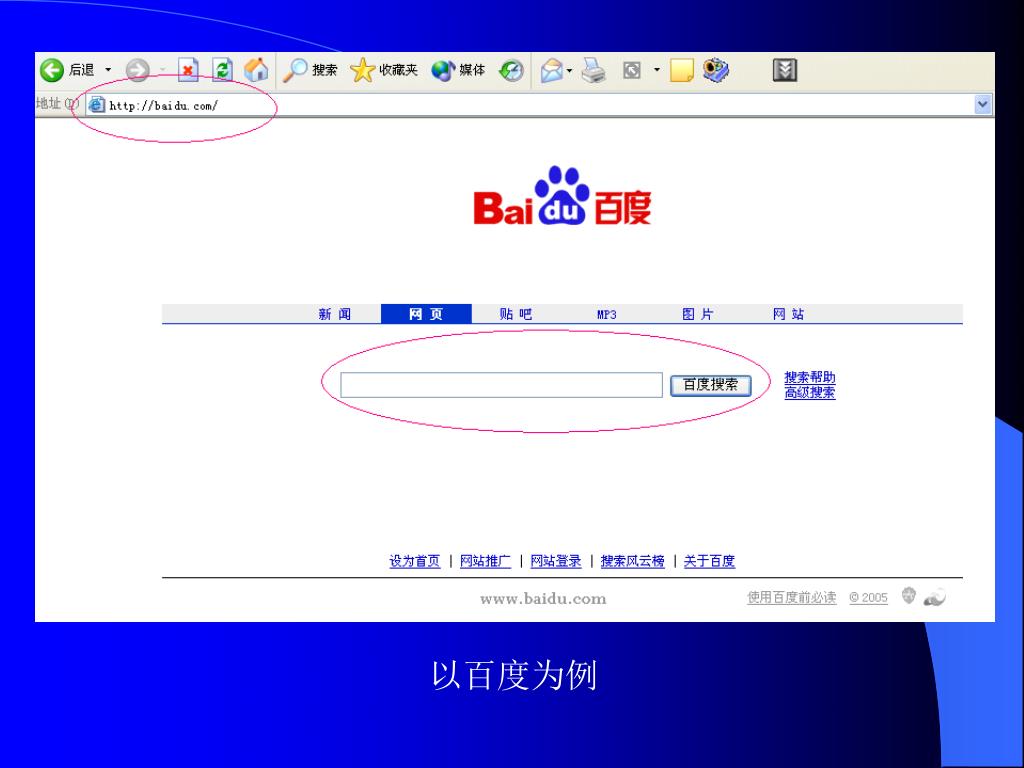Click the Baidu logo

tap(562, 197)
